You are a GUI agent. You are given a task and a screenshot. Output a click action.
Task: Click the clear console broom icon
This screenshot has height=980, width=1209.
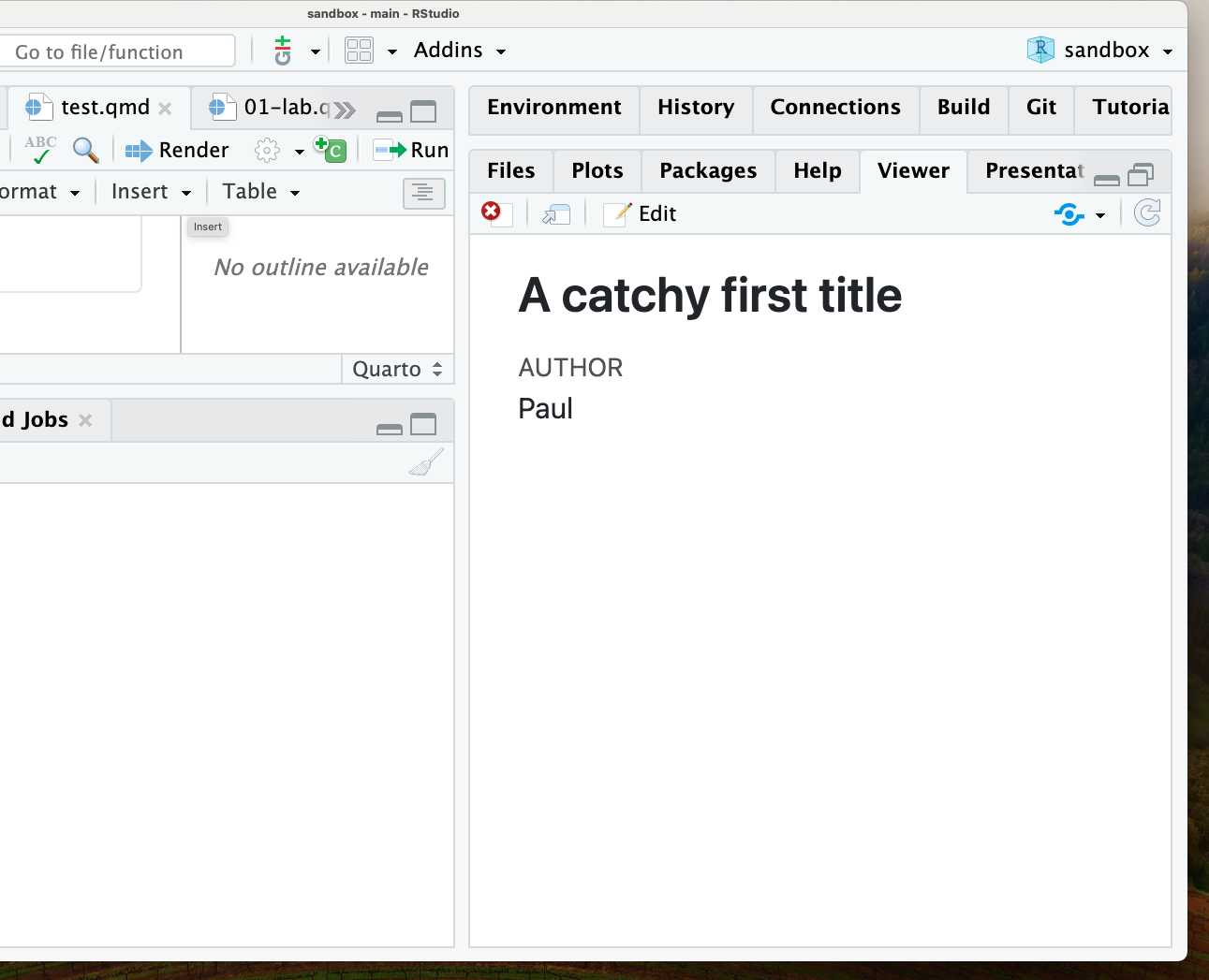click(x=426, y=462)
